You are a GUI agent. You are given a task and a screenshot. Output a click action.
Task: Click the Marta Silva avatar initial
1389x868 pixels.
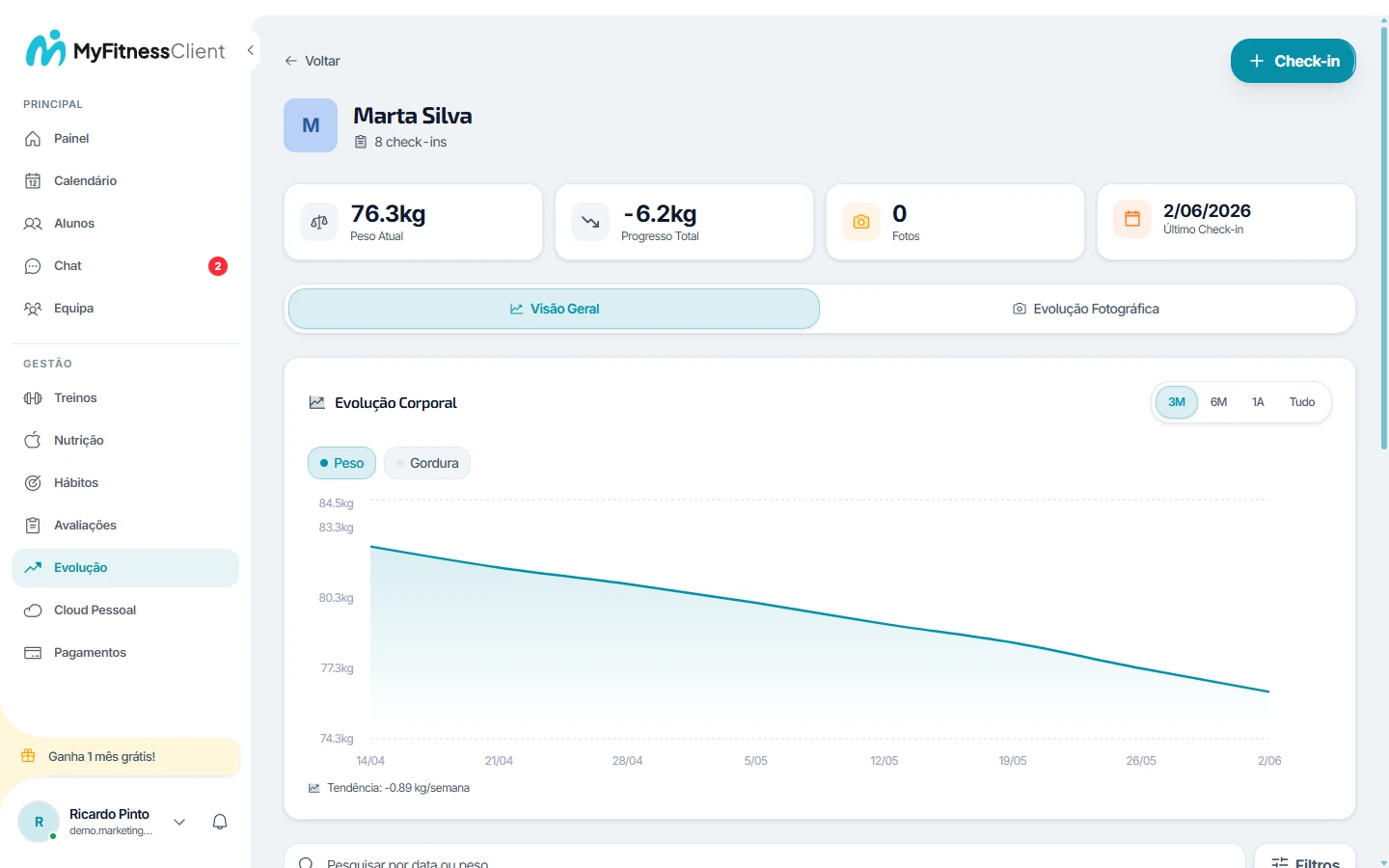pos(311,125)
